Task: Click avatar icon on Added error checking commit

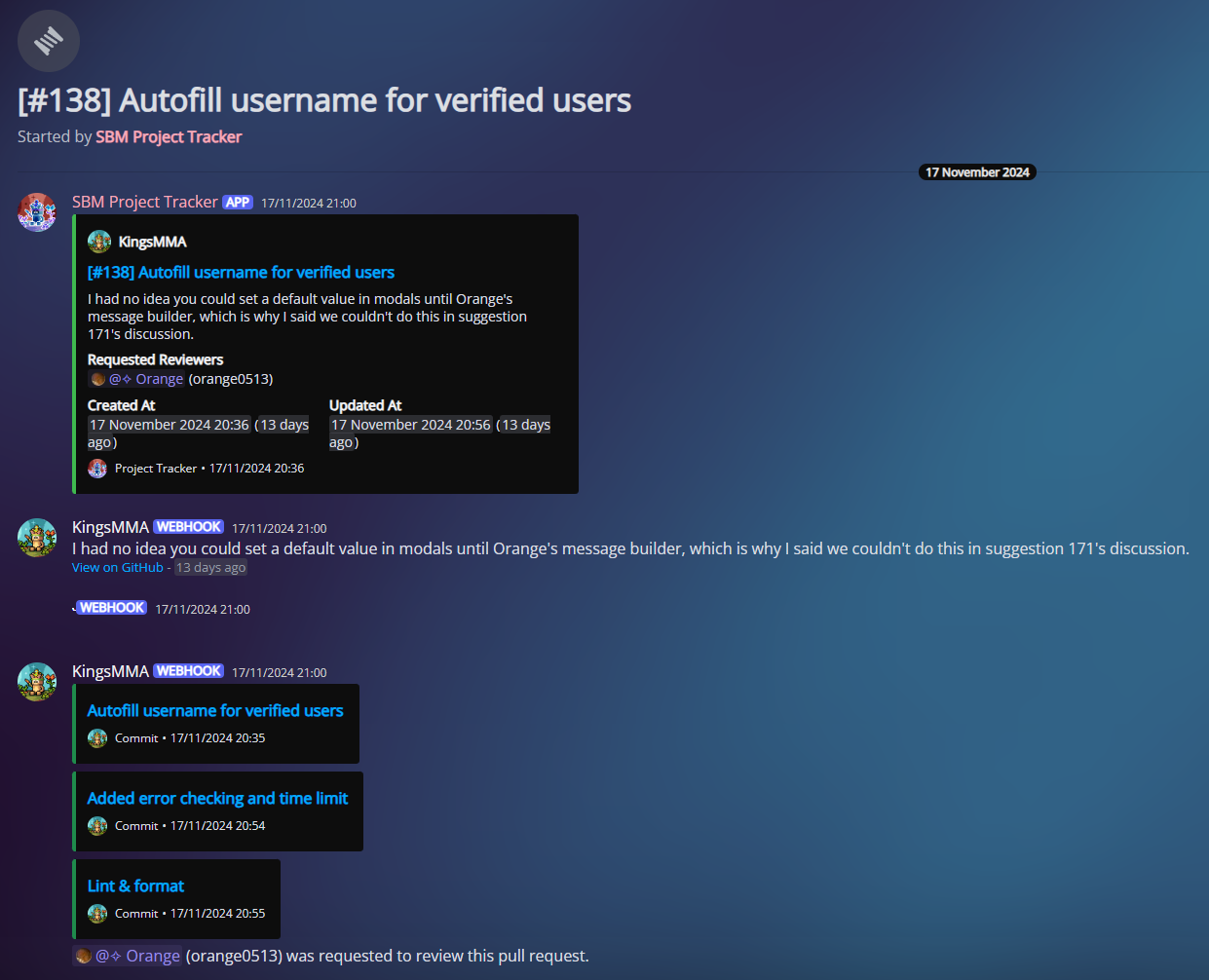Action: 97,826
